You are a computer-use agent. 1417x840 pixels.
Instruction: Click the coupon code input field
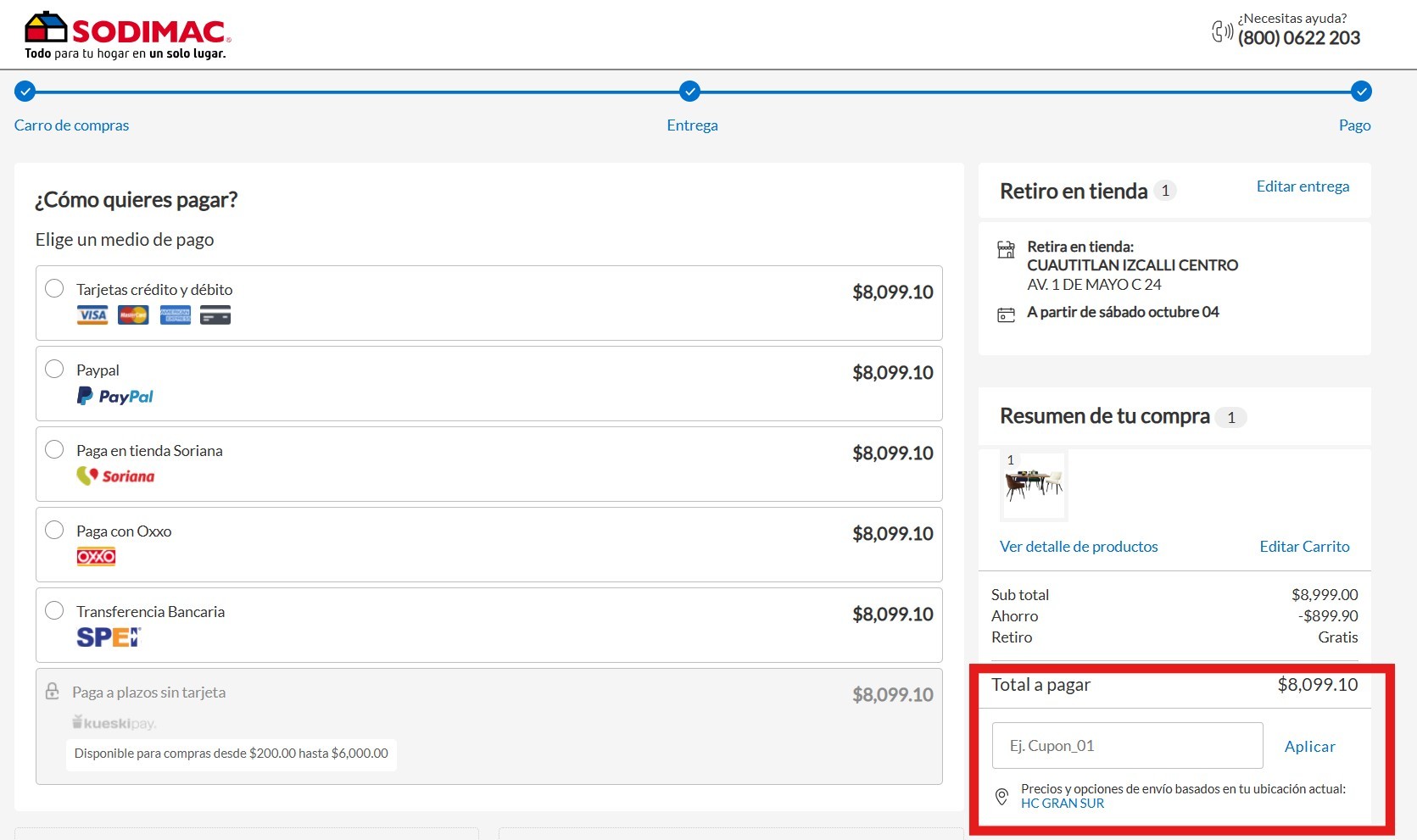pyautogui.click(x=1127, y=746)
